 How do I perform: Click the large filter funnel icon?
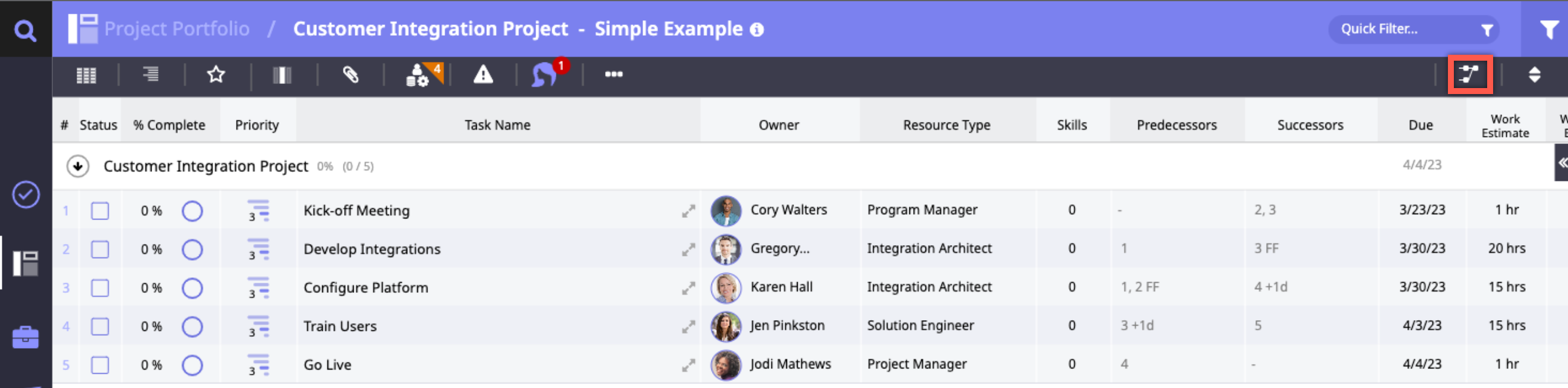pos(1549,29)
